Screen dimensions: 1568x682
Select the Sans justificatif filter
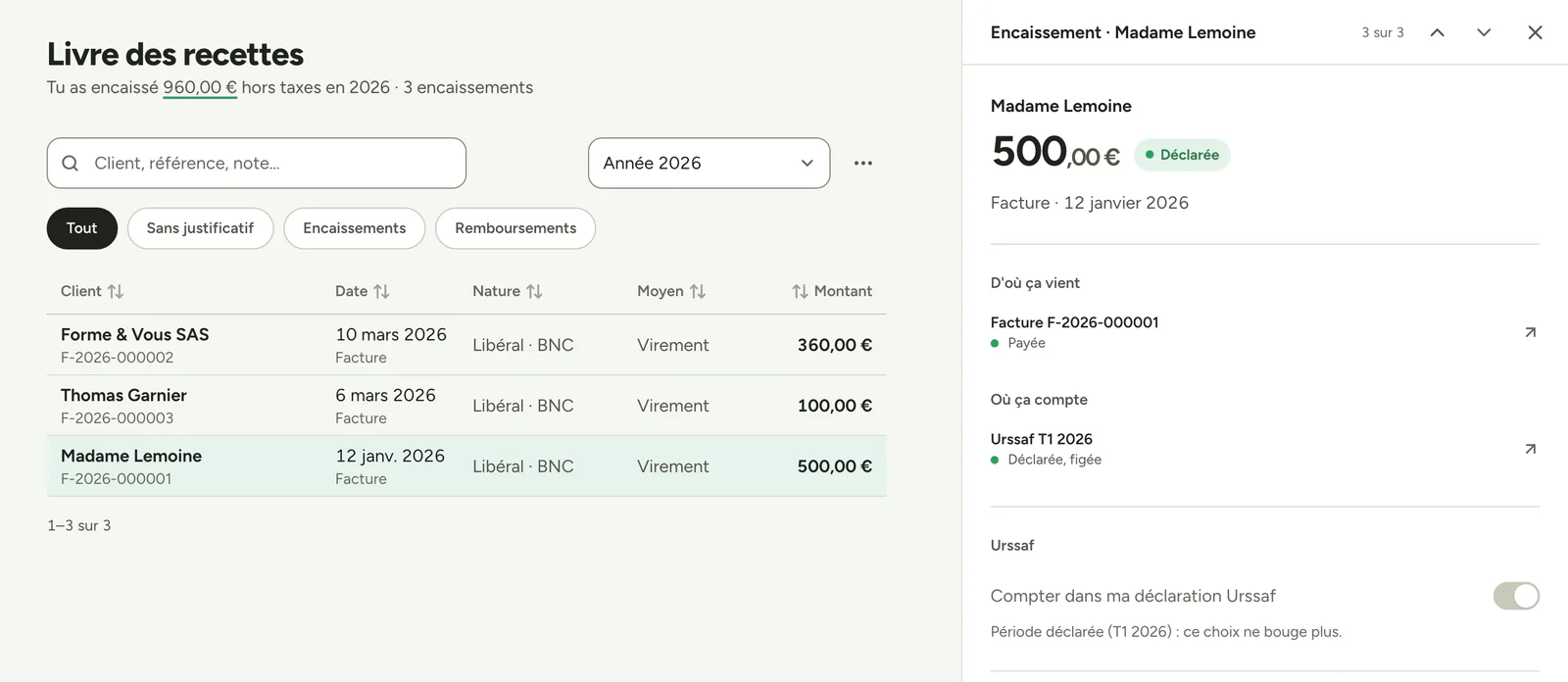pyautogui.click(x=200, y=228)
